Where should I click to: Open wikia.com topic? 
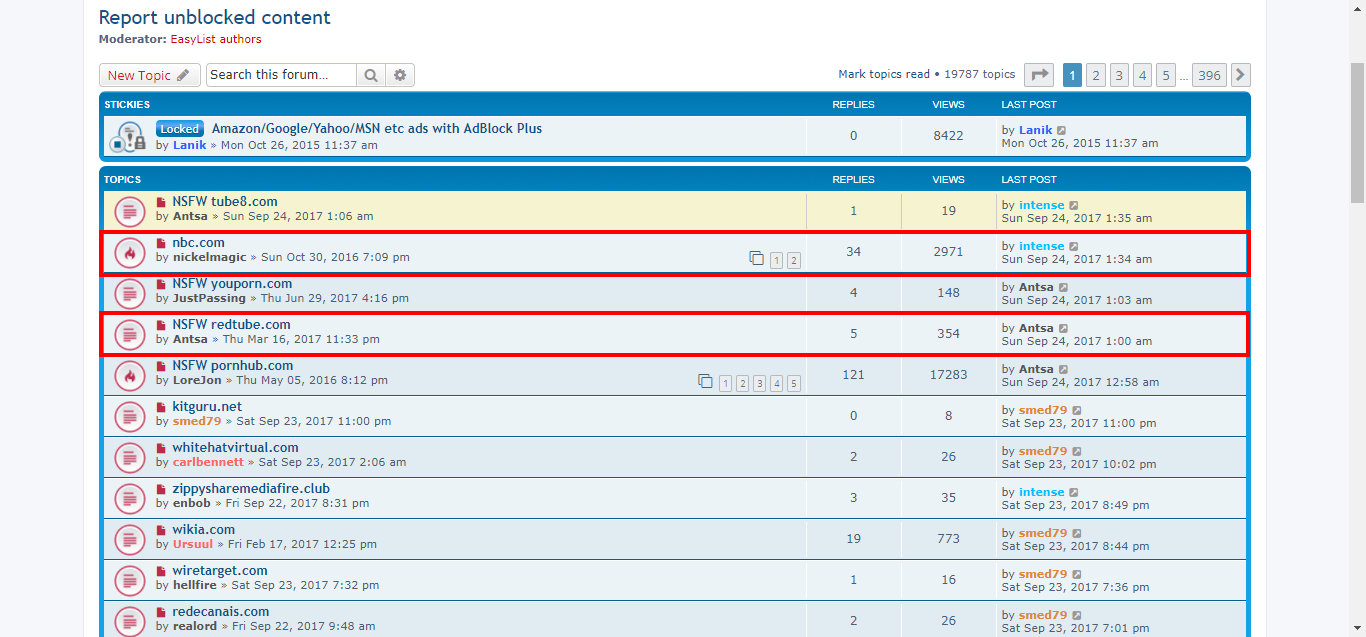point(204,530)
